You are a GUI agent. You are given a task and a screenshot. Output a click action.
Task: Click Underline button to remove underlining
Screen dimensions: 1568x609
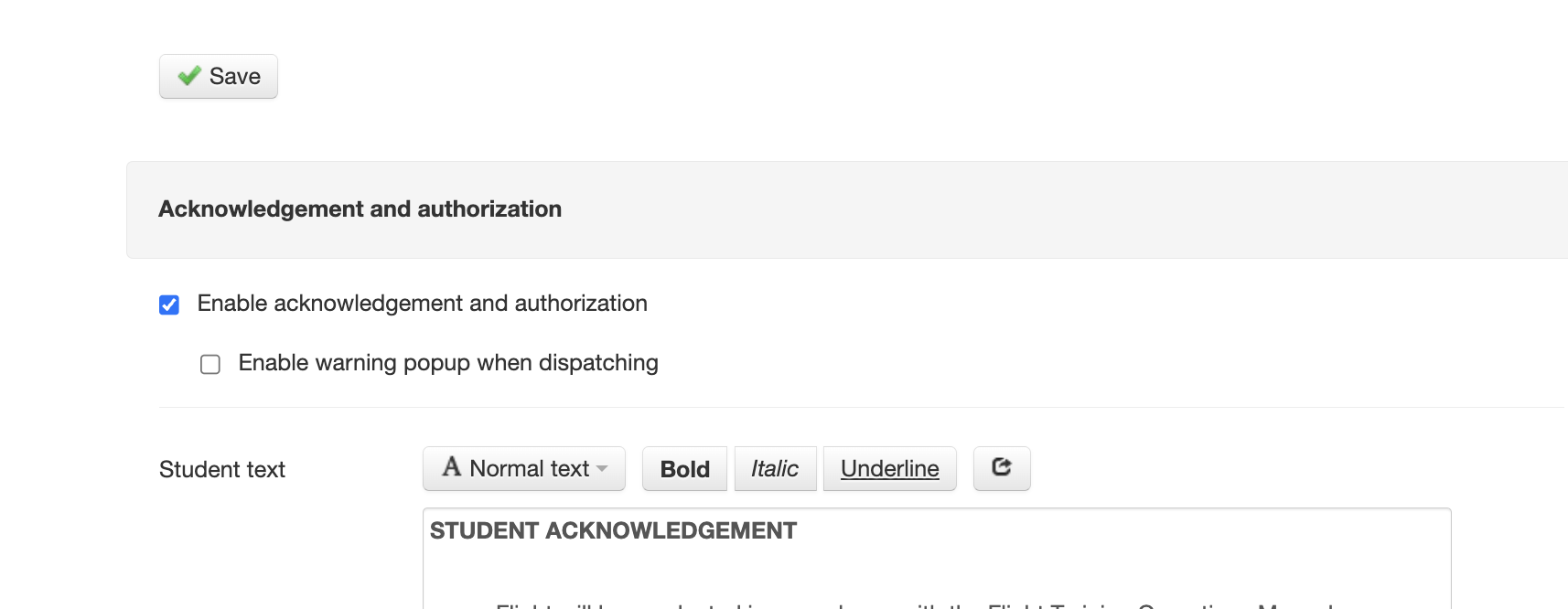point(888,468)
